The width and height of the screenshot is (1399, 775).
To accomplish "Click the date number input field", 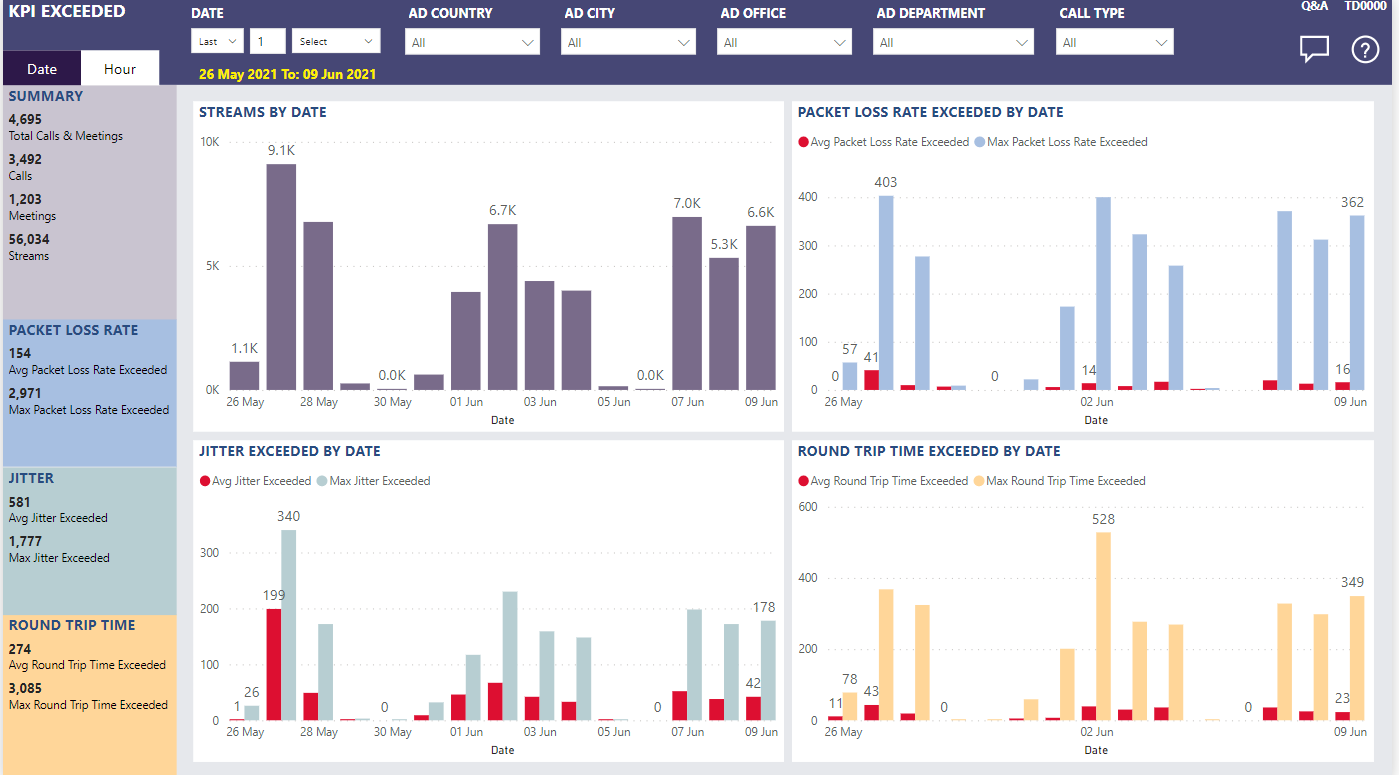I will point(267,41).
